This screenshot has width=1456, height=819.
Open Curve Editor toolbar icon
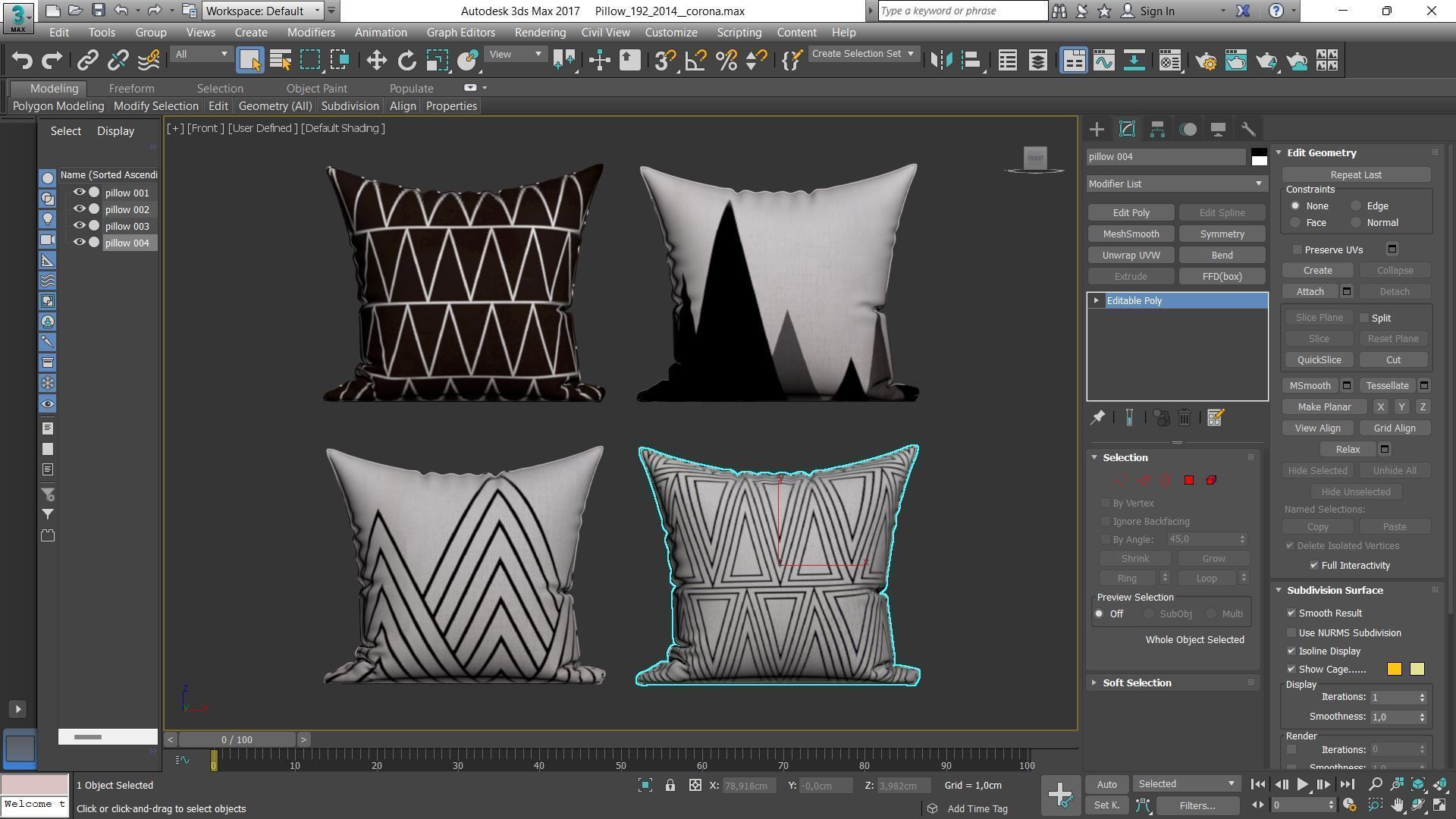(1104, 61)
